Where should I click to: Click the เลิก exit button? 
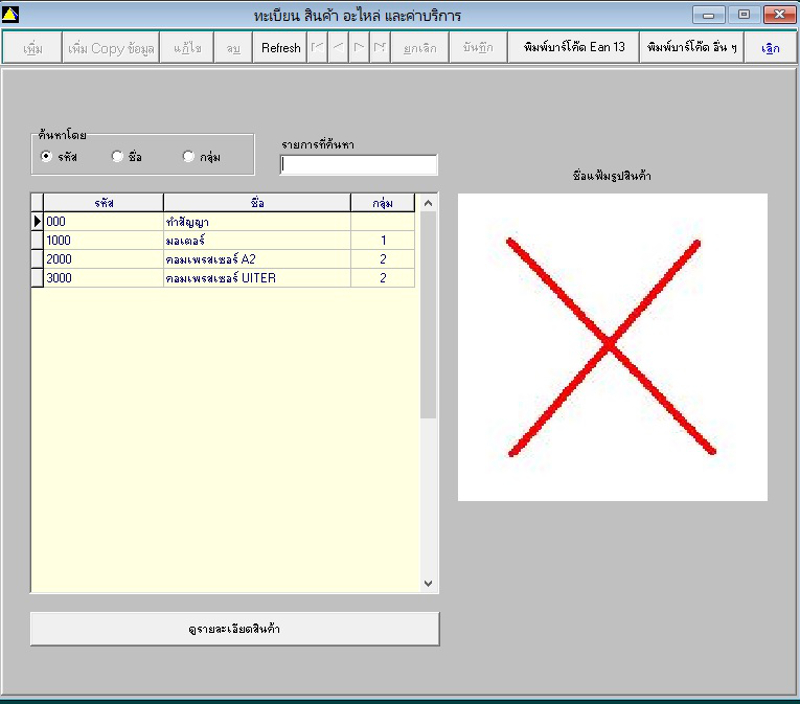click(770, 48)
